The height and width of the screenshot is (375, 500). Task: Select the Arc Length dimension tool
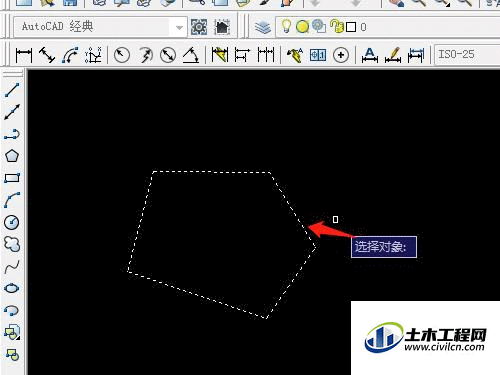70,55
